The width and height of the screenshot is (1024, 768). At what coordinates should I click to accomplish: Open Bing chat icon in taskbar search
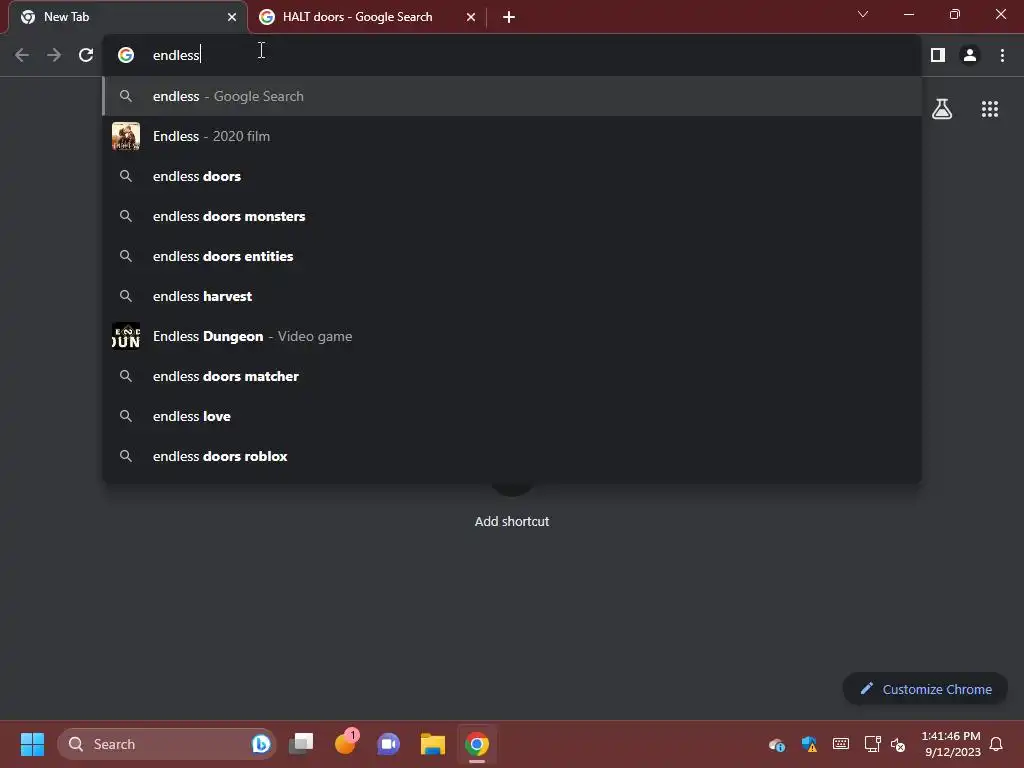[x=261, y=744]
